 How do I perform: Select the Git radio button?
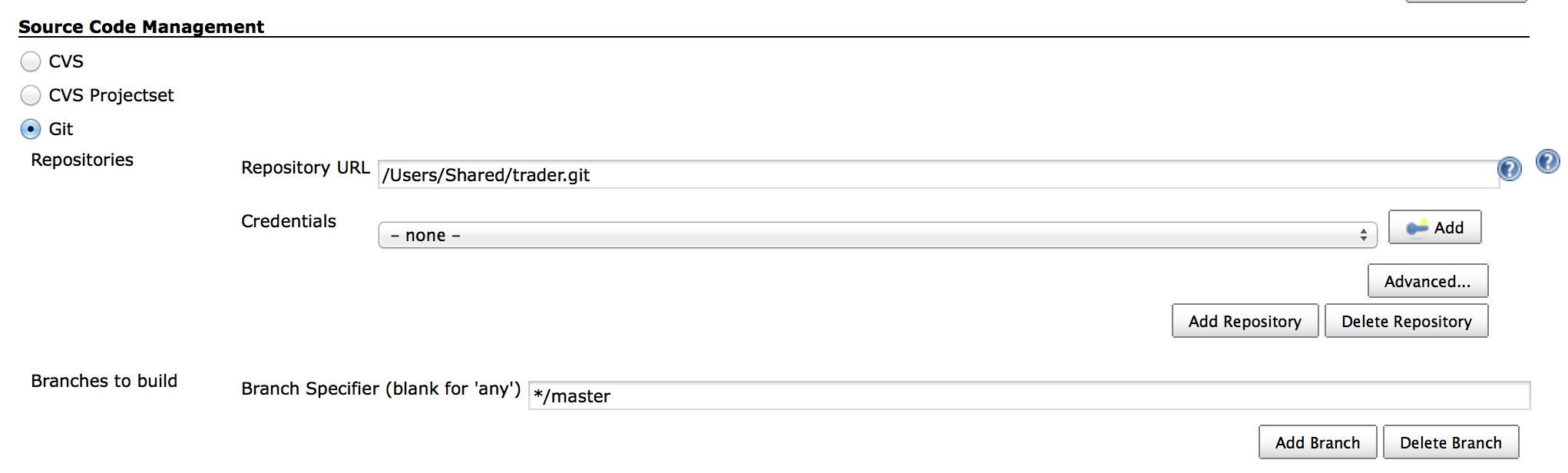[x=31, y=129]
